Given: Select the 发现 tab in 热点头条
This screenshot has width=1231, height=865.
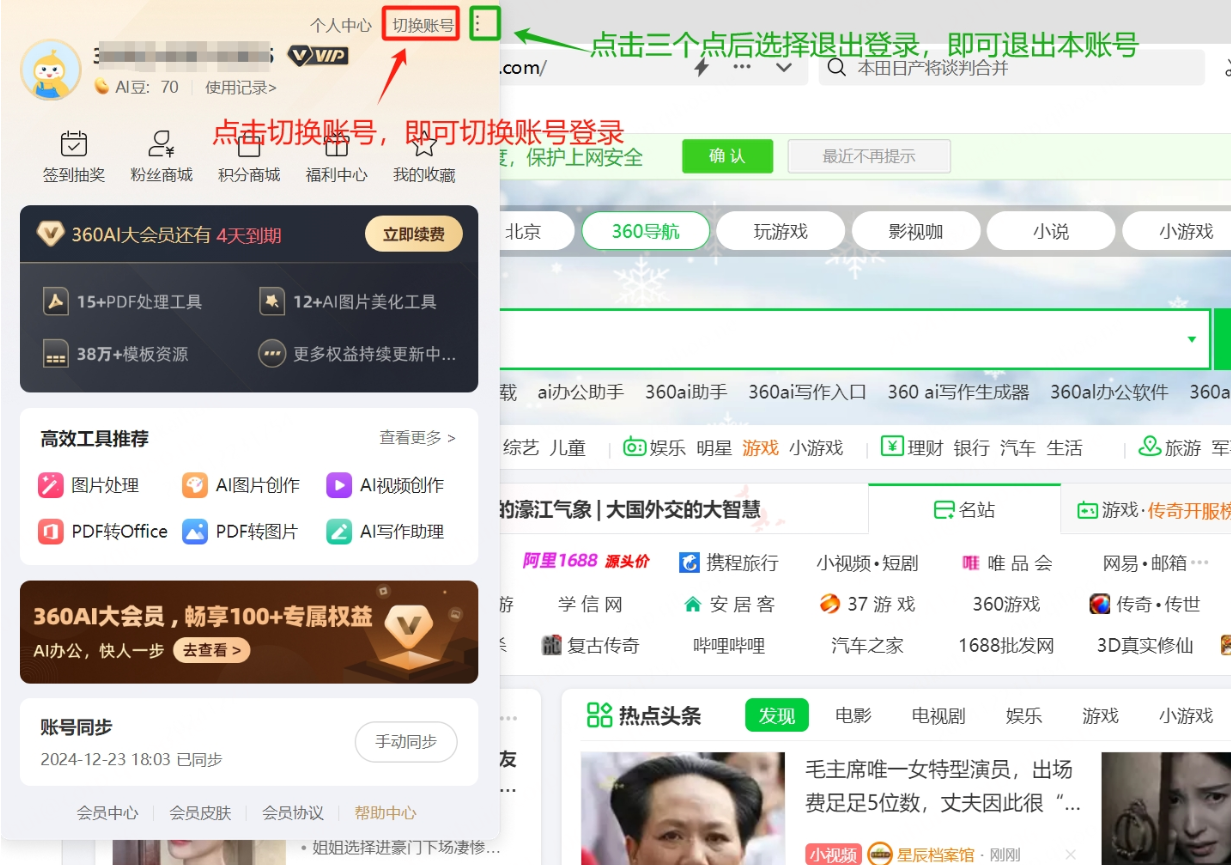Looking at the screenshot, I should click(776, 715).
